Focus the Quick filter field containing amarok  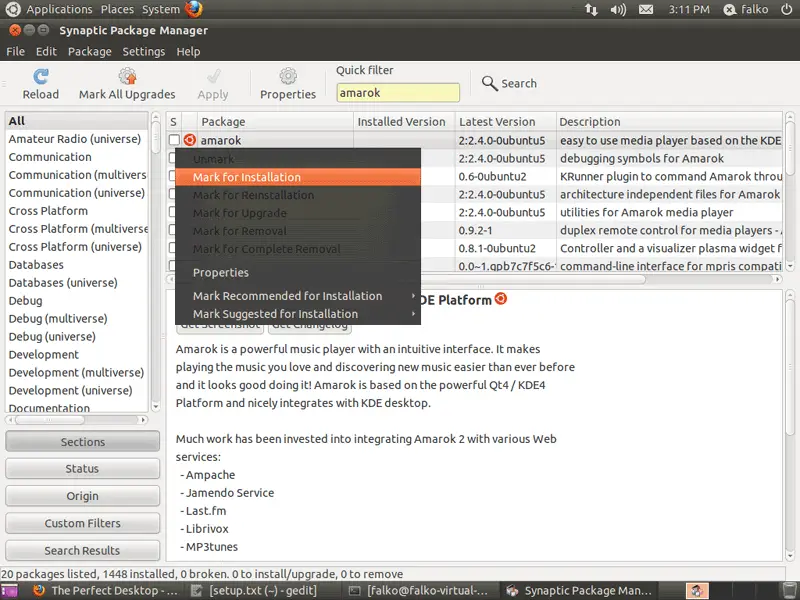[398, 93]
